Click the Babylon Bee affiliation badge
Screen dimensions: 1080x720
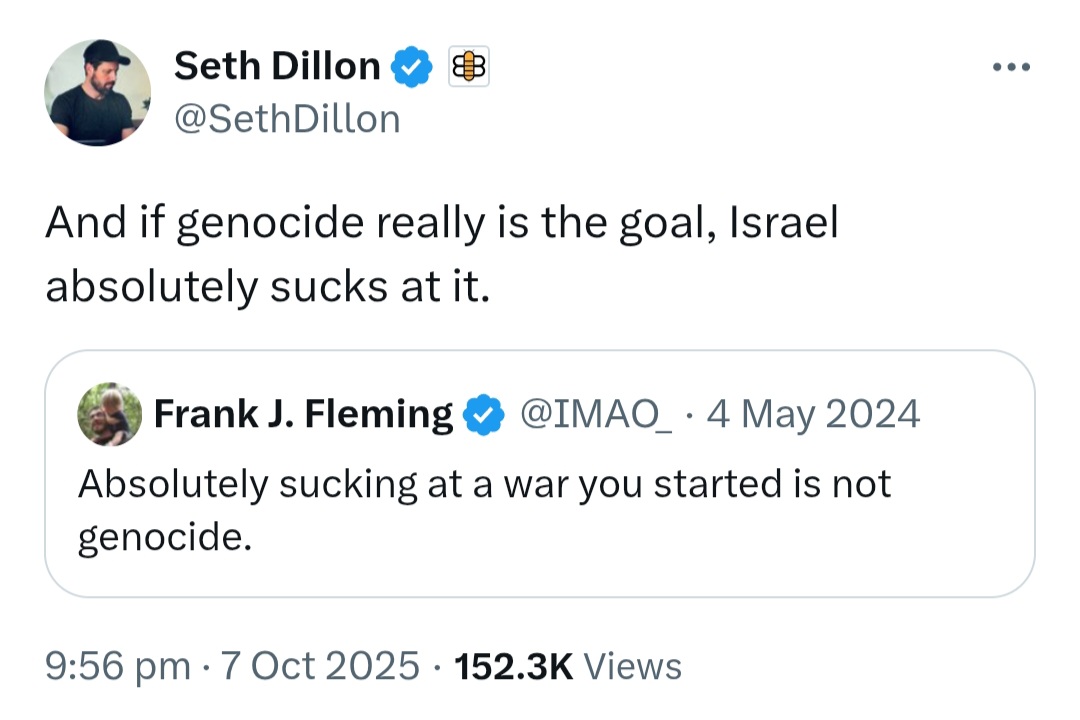click(x=469, y=66)
